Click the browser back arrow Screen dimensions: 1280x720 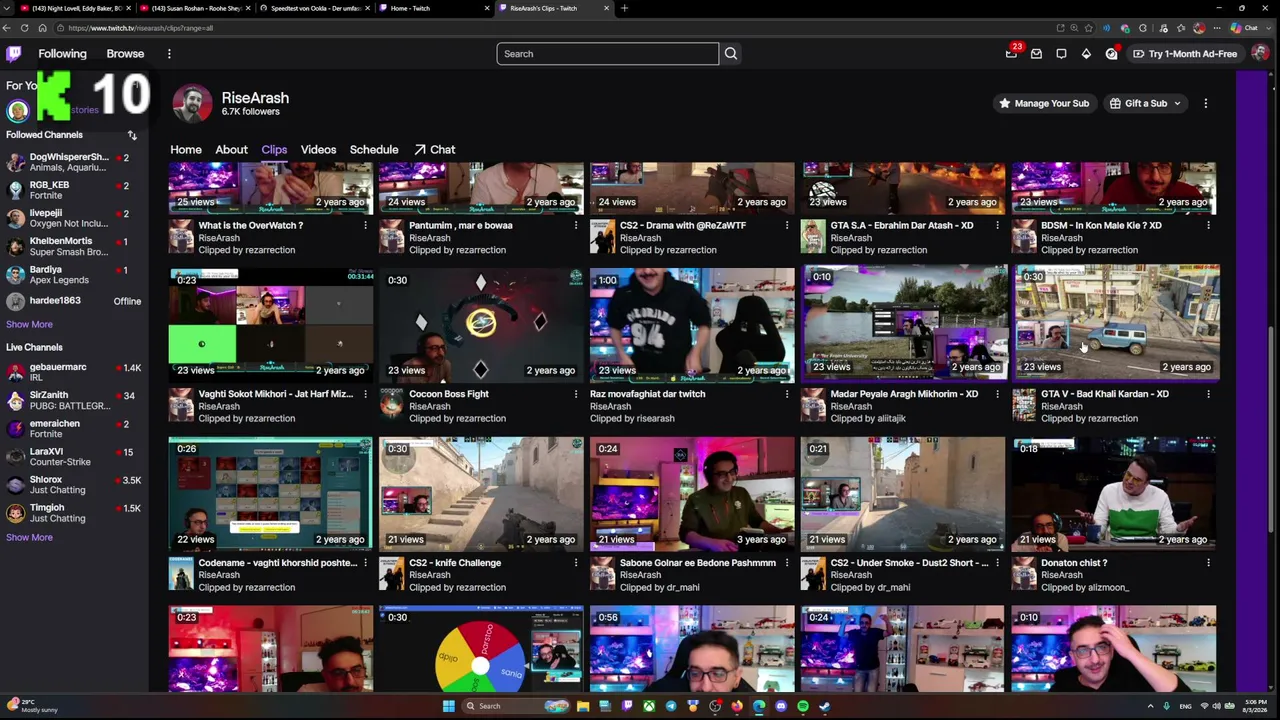[x=7, y=28]
